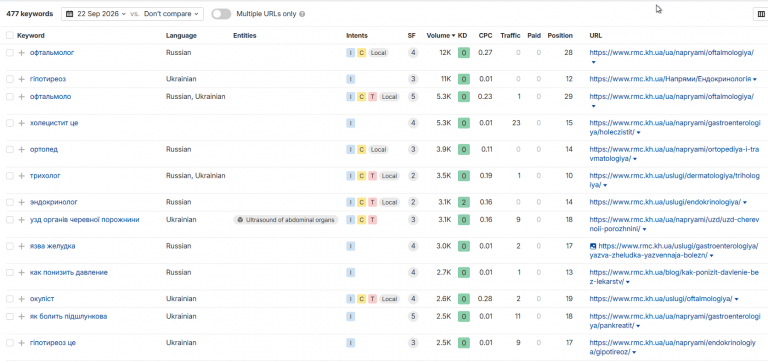
Task: Expand URL caret after holeczistit URL
Action: click(x=639, y=133)
